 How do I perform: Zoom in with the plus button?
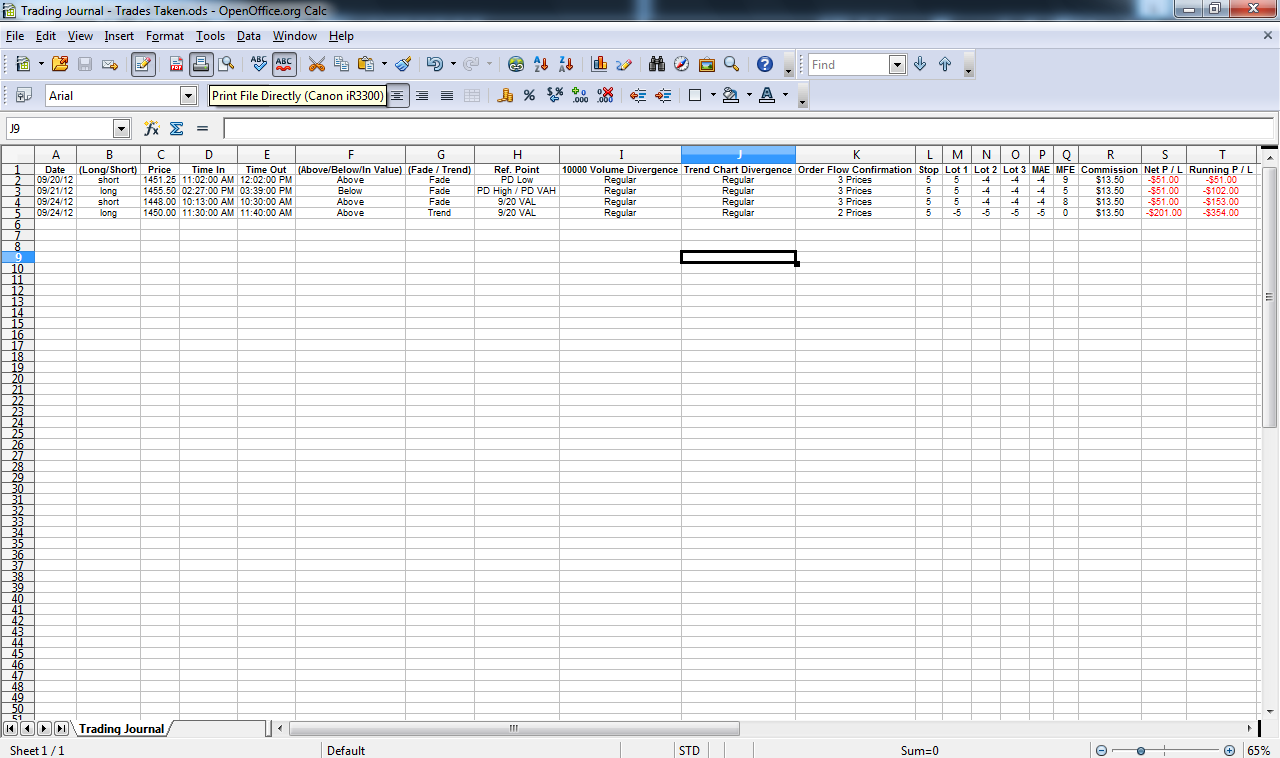1229,750
